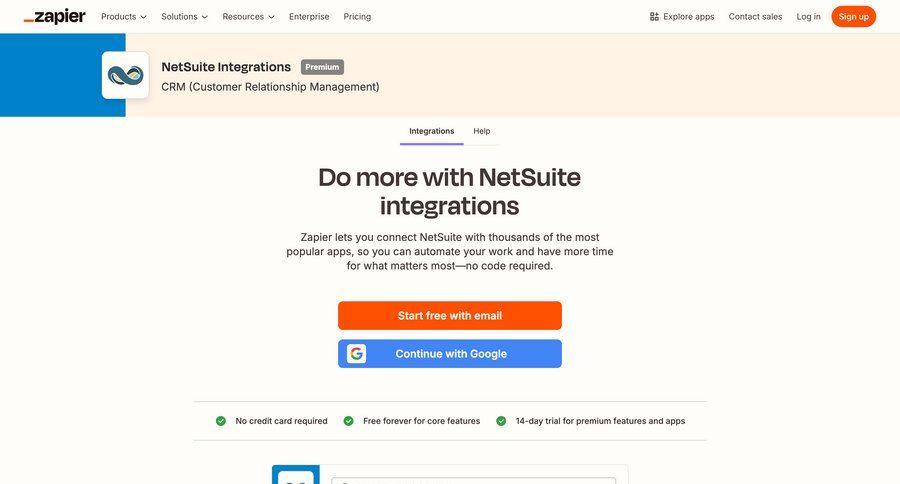Click Start free with email
The height and width of the screenshot is (484, 900).
tap(450, 316)
